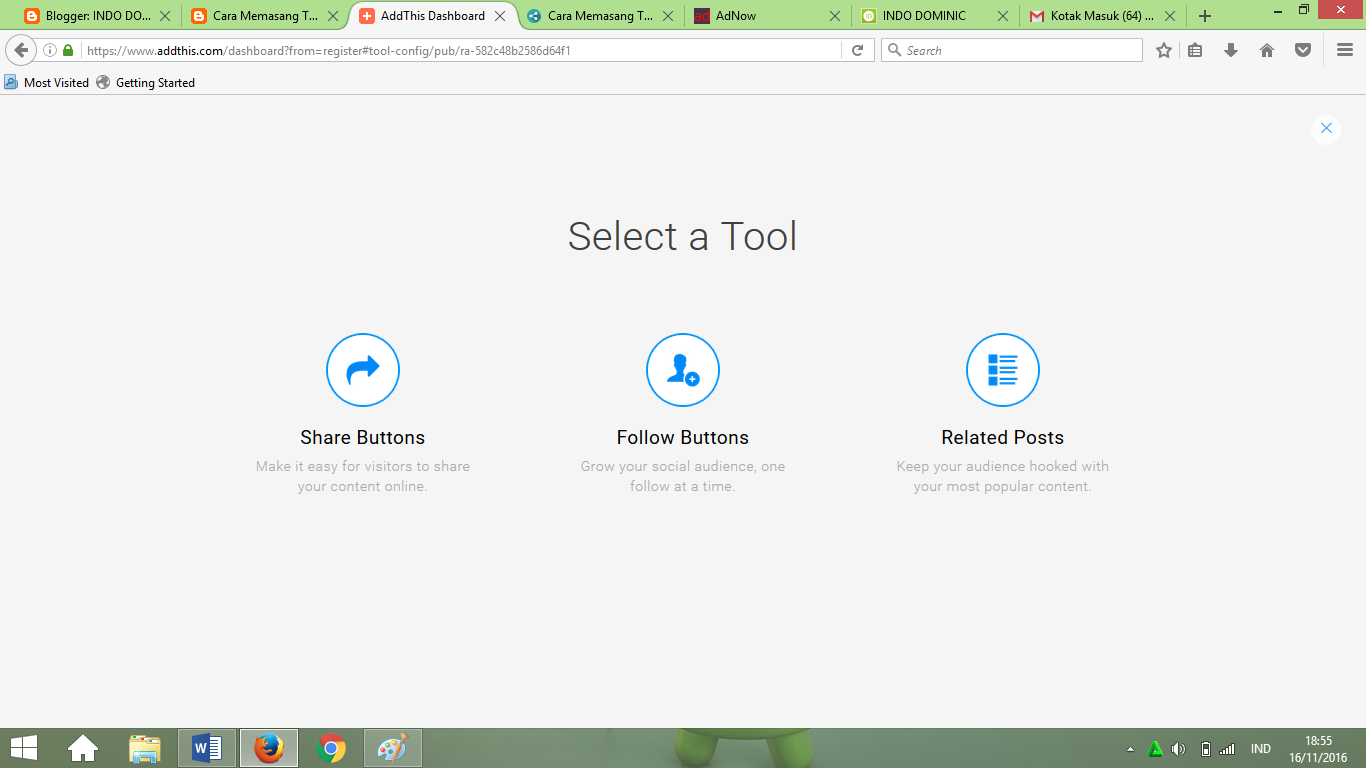The height and width of the screenshot is (768, 1366).
Task: Open the Getting Started bookmark
Action: pyautogui.click(x=145, y=82)
